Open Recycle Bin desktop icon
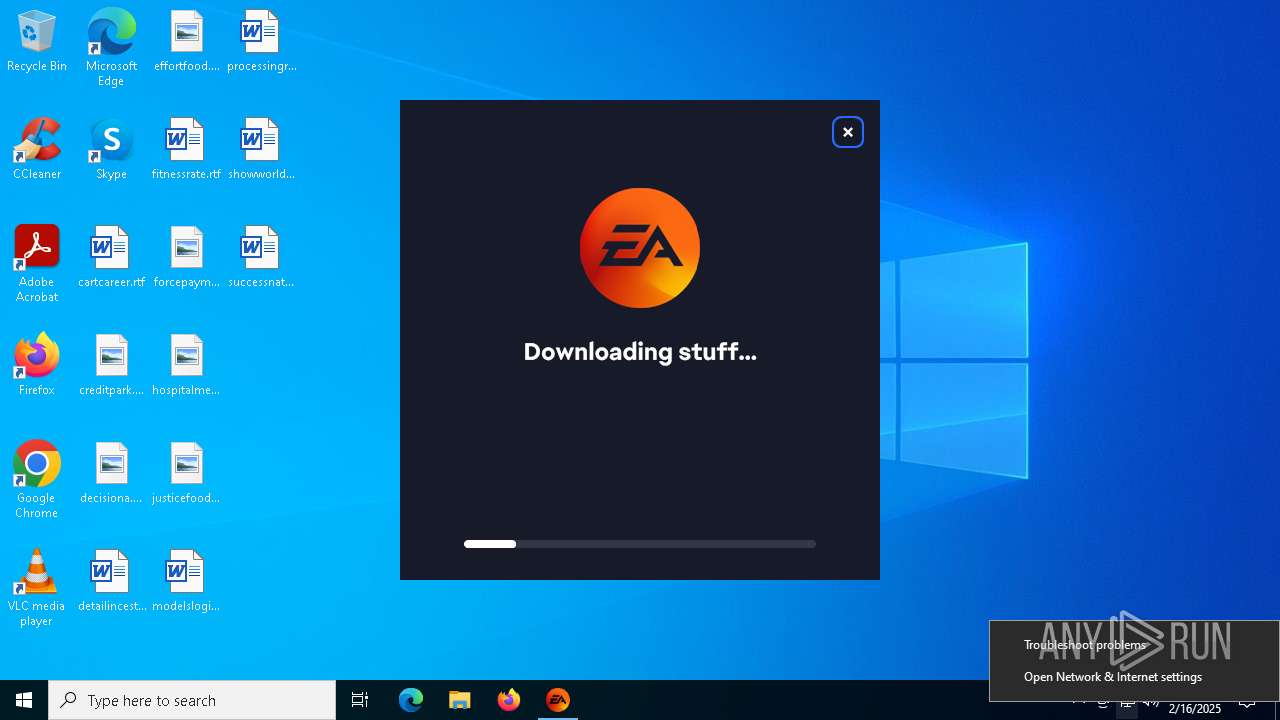This screenshot has width=1280, height=720. (37, 42)
